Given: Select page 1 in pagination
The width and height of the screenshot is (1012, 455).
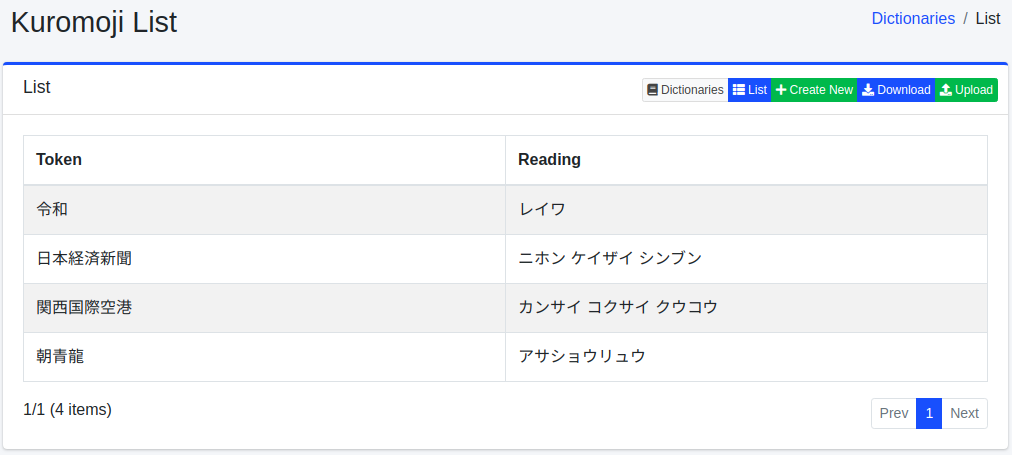Looking at the screenshot, I should (x=929, y=413).
